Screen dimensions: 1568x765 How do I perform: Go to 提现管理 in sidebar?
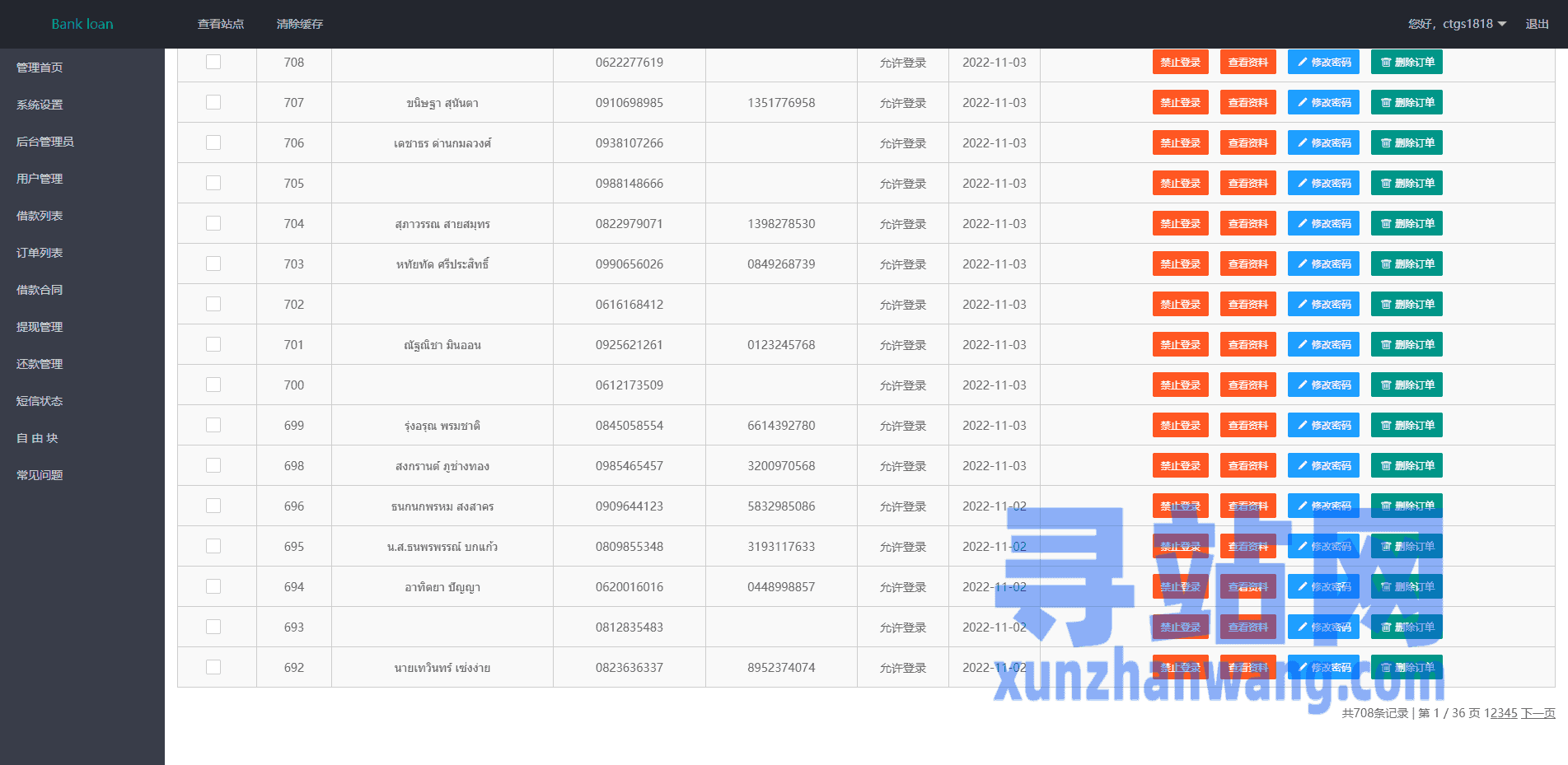coord(40,327)
